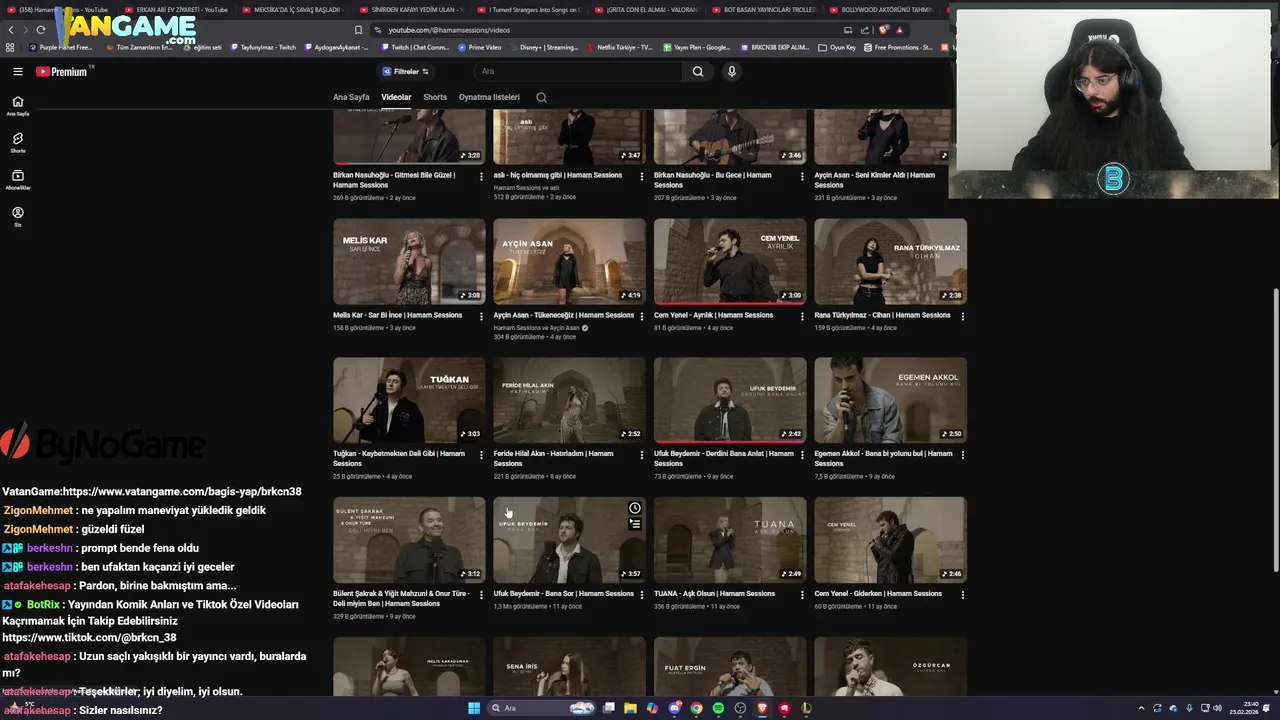
Task: Switch to Ana Sayfa channel tab
Action: (x=351, y=97)
